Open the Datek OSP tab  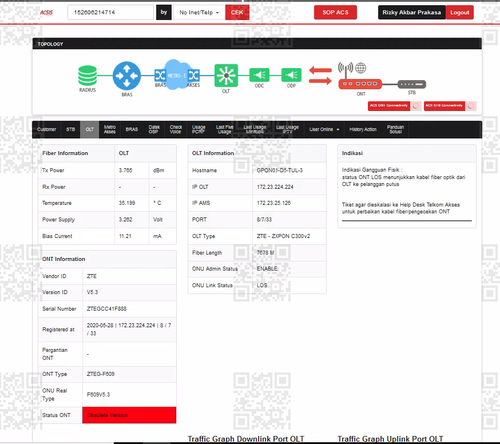[x=154, y=129]
